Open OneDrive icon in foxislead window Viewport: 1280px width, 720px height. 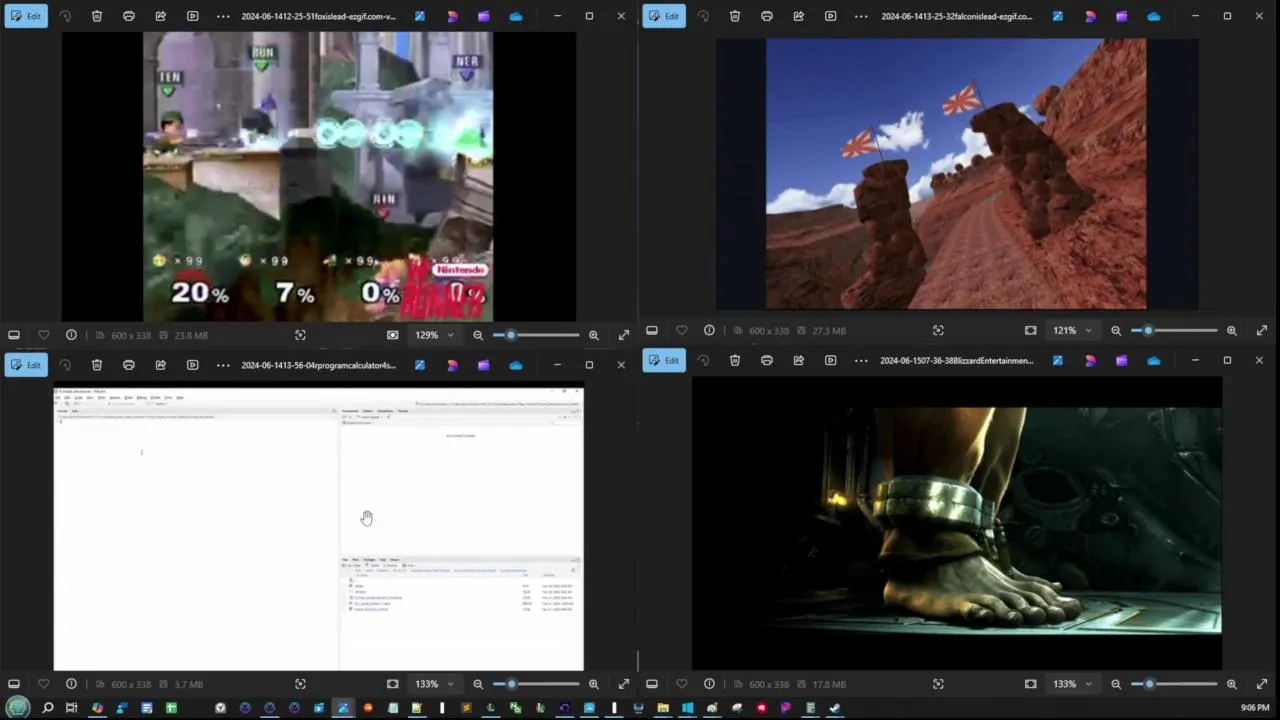pos(516,16)
